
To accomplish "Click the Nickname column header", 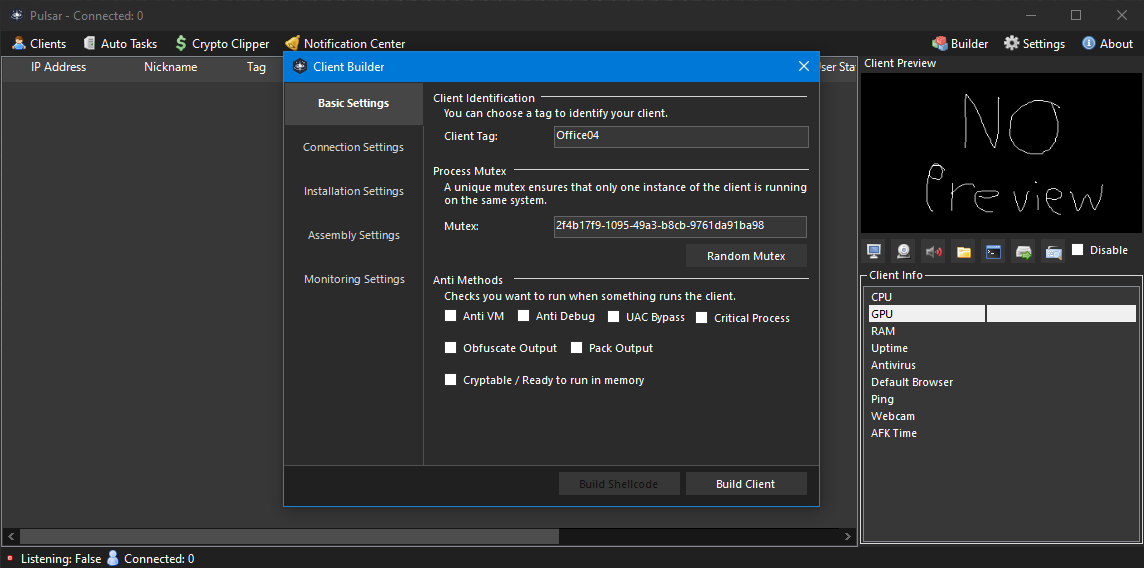I will coord(171,67).
